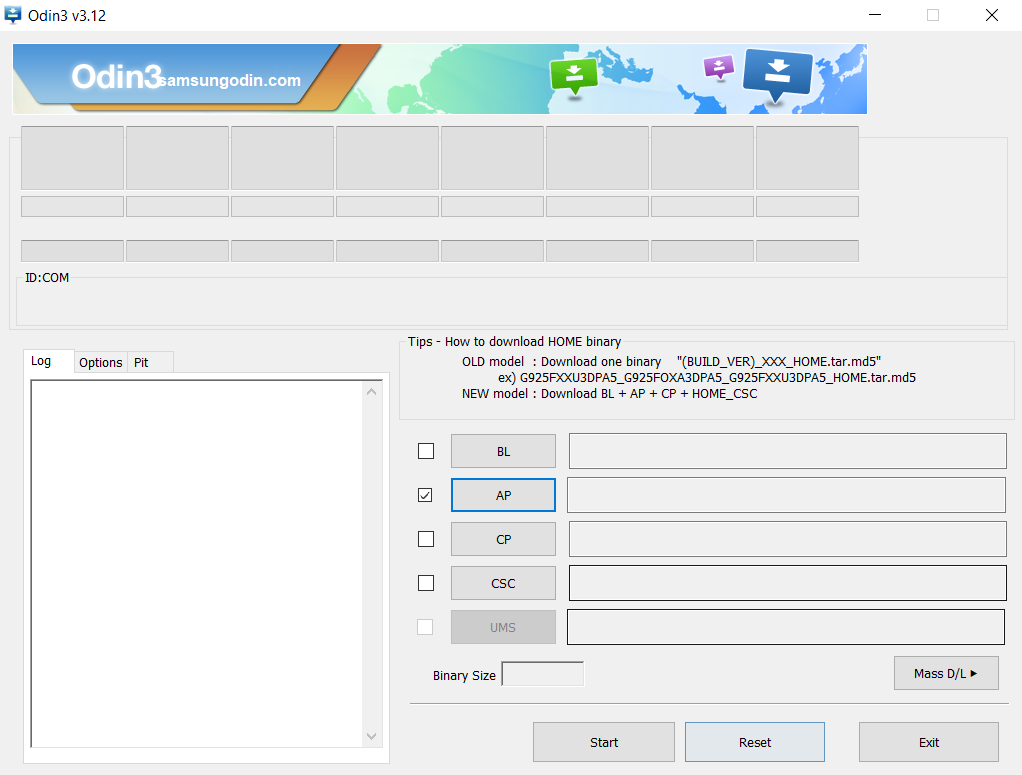Click inside the Log text area
The width and height of the screenshot is (1022, 775).
click(x=197, y=564)
